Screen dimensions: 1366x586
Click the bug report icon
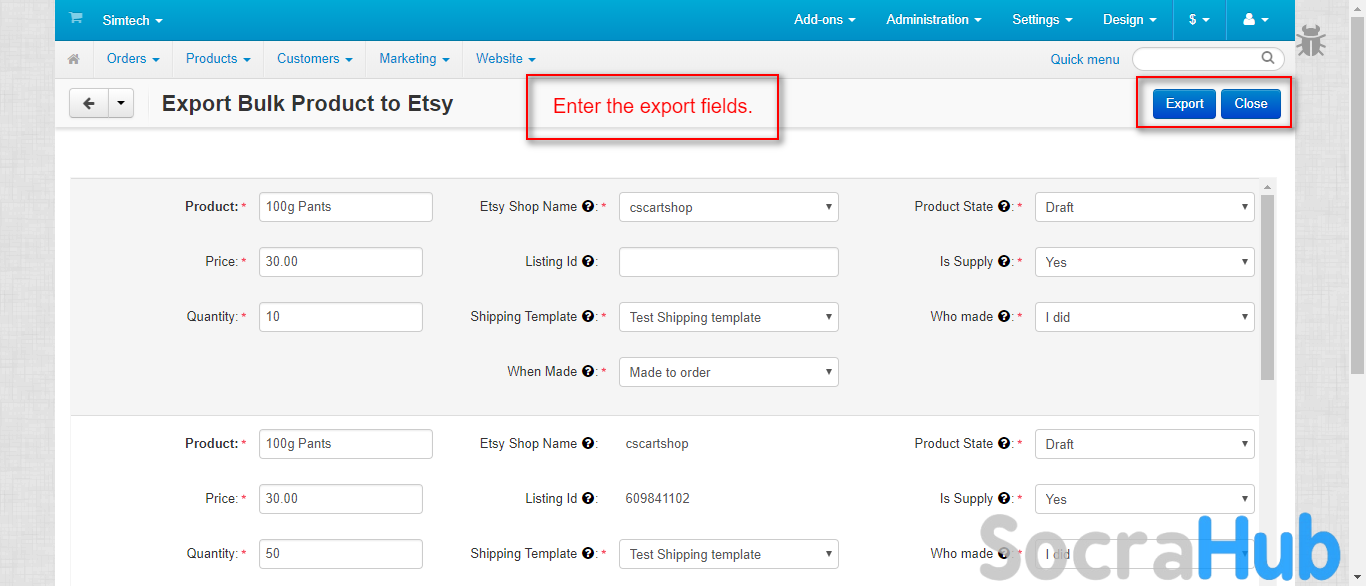(x=1311, y=41)
